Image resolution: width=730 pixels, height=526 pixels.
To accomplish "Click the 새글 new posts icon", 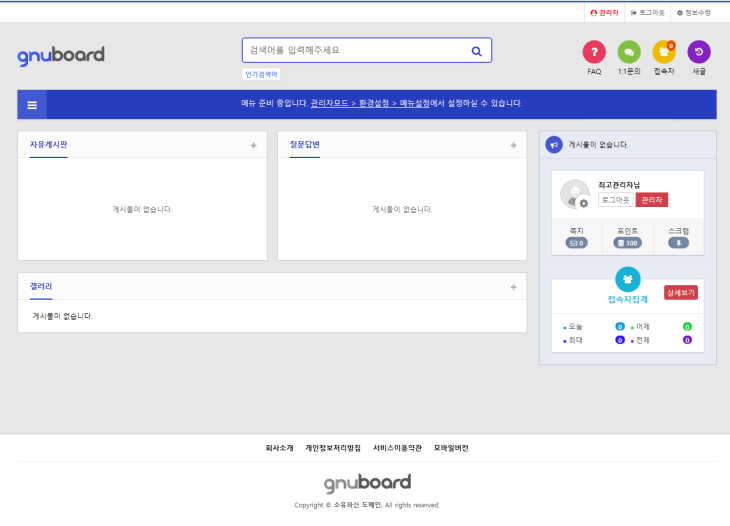I will (699, 52).
